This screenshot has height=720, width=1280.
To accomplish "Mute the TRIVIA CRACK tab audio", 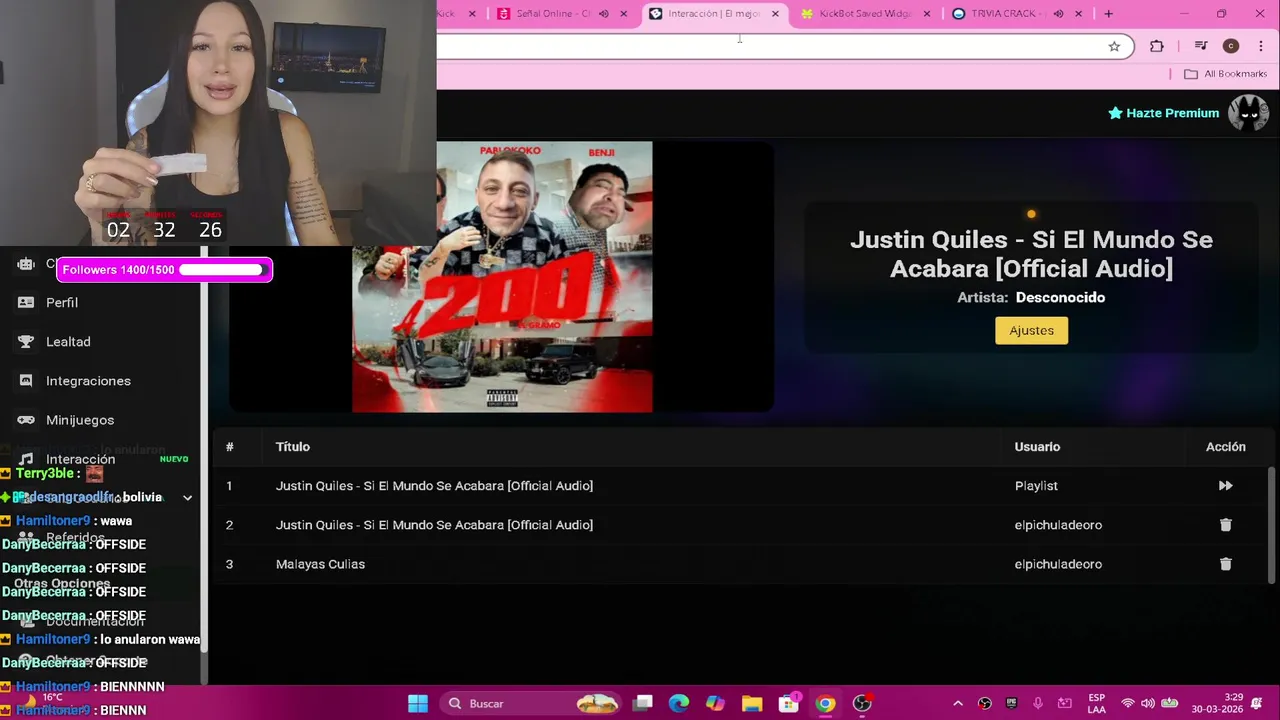I will click(x=1058, y=14).
